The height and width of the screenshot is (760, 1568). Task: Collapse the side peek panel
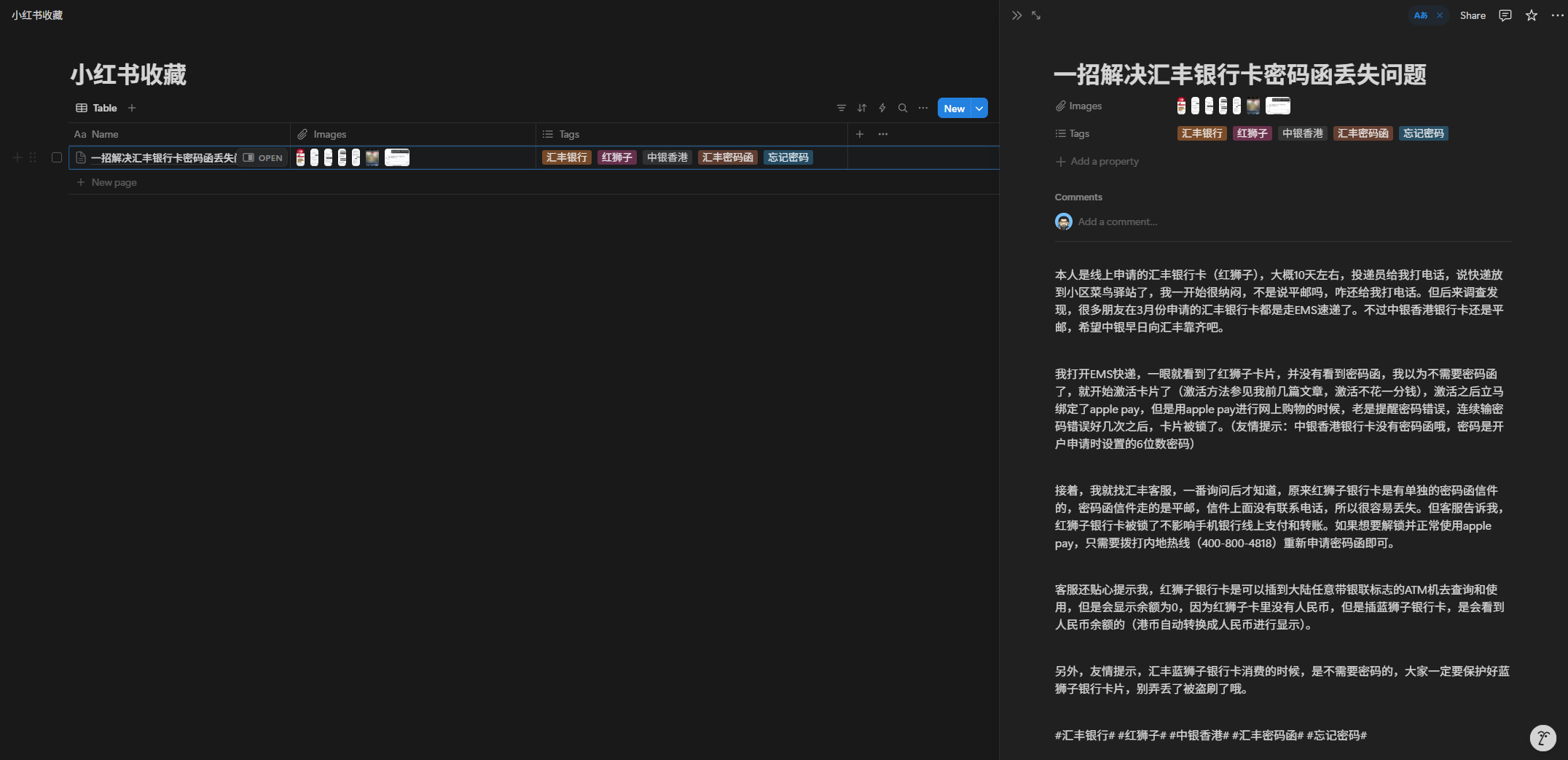click(x=1016, y=15)
